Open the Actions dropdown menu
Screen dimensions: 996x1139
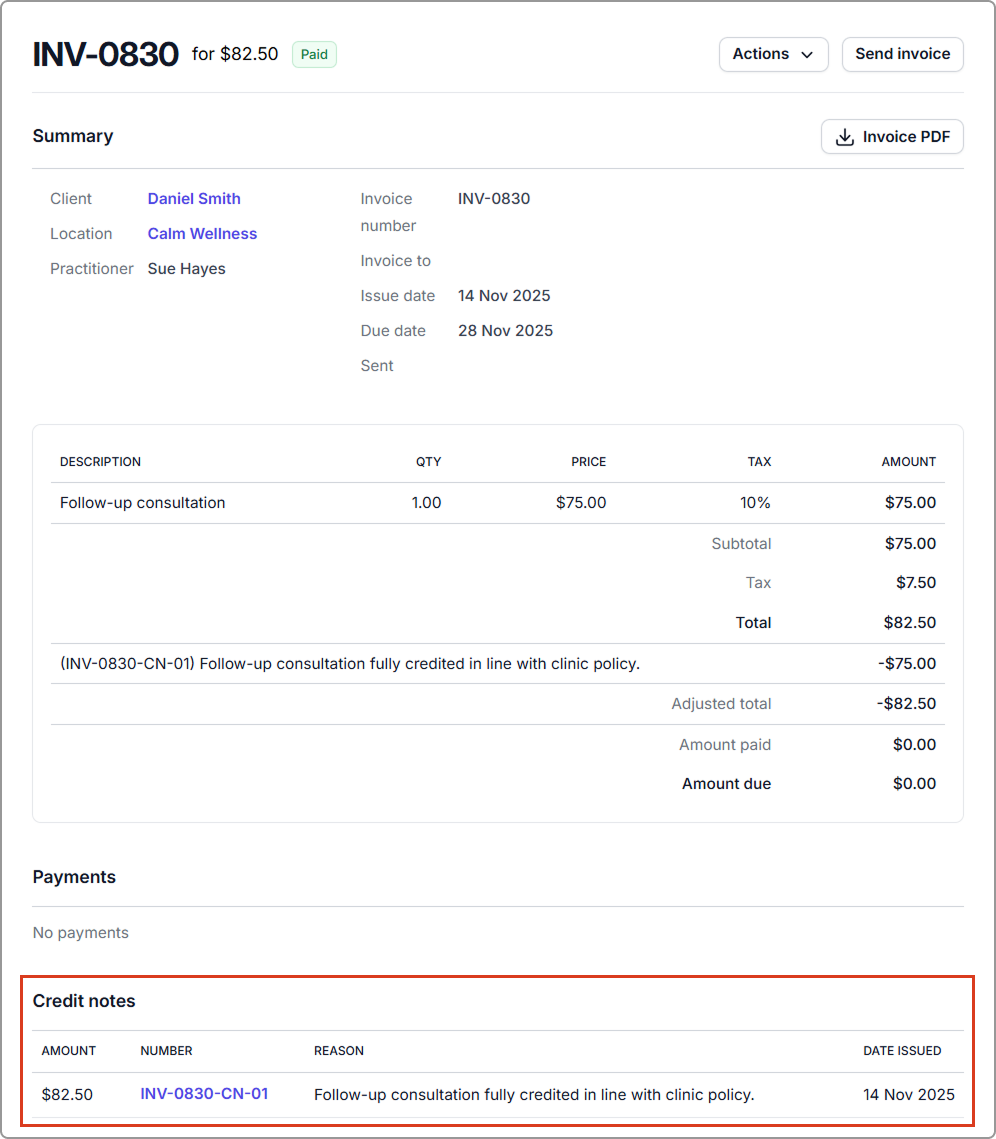coord(773,55)
